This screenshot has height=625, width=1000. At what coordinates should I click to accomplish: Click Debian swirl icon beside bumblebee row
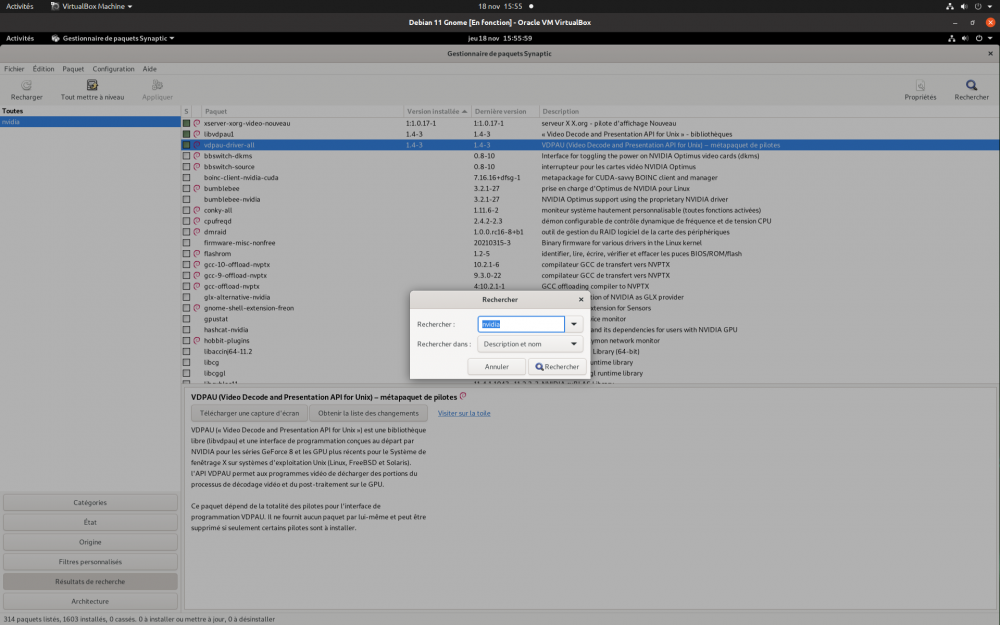coord(197,188)
